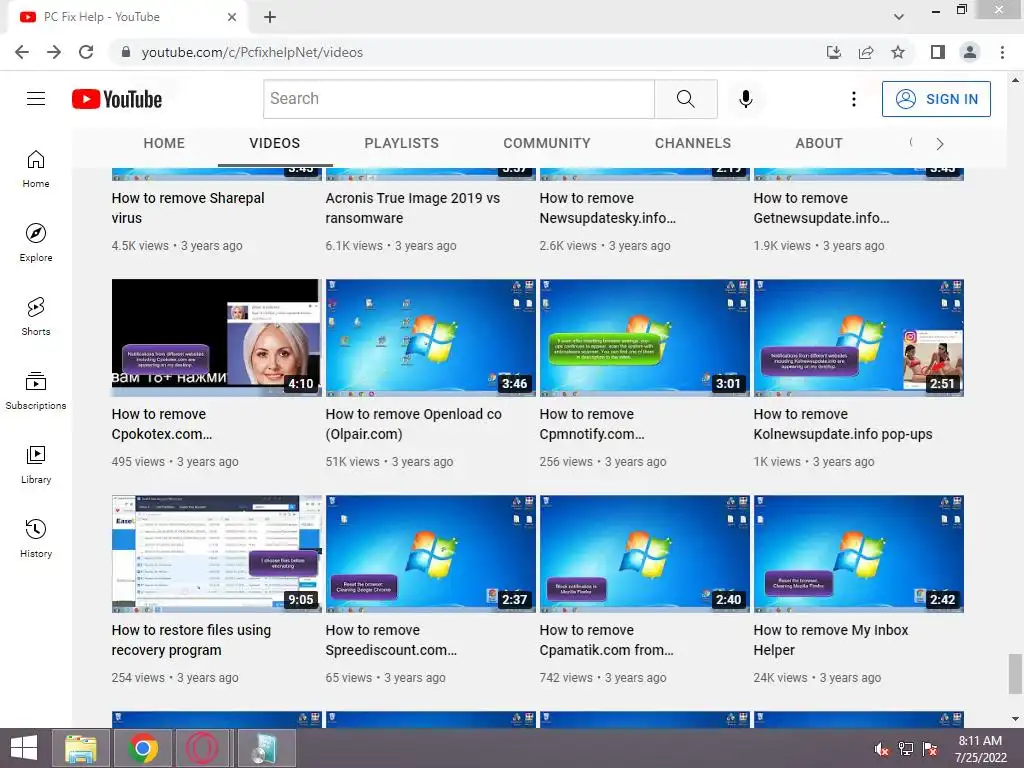This screenshot has height=768, width=1024.
Task: Open 'How to remove Cpamatik.com' title
Action: click(x=606, y=640)
